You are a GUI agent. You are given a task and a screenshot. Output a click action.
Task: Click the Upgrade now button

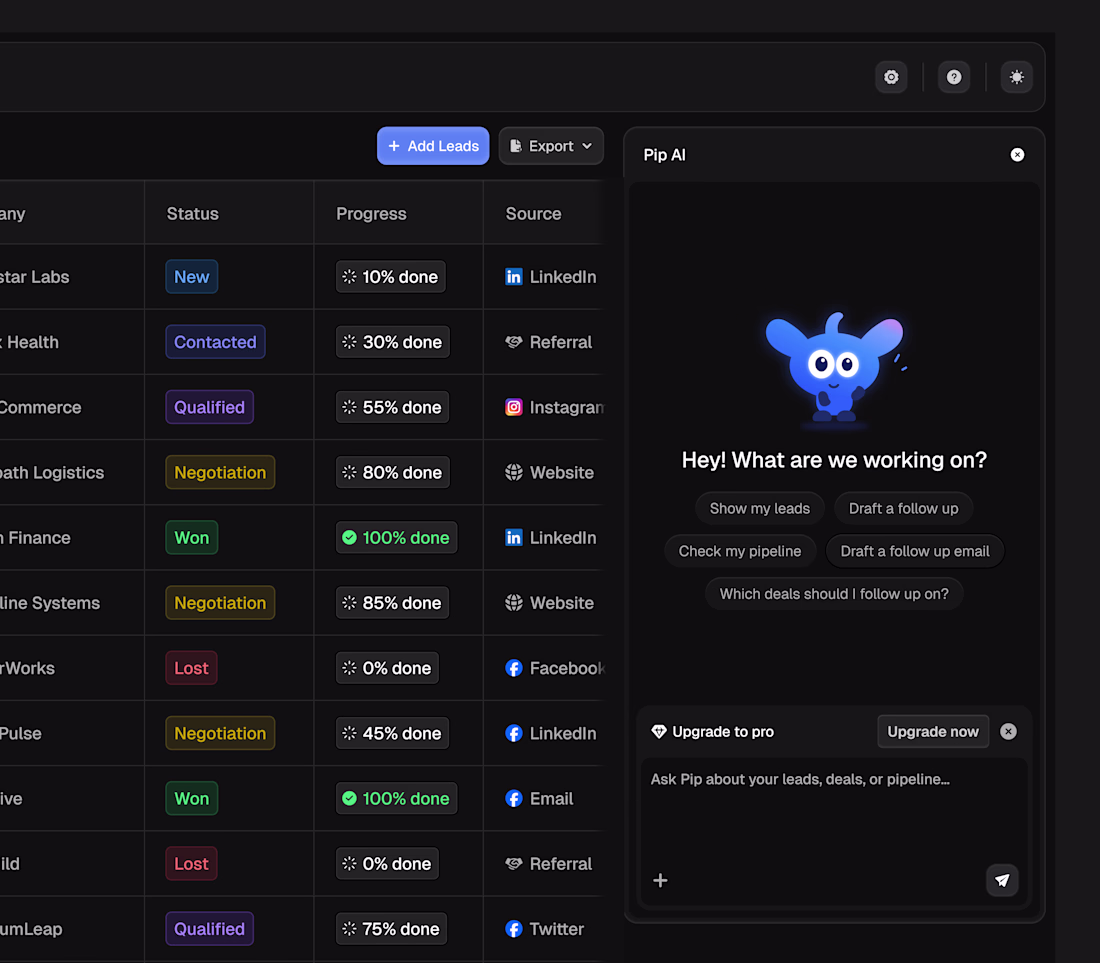(x=933, y=732)
